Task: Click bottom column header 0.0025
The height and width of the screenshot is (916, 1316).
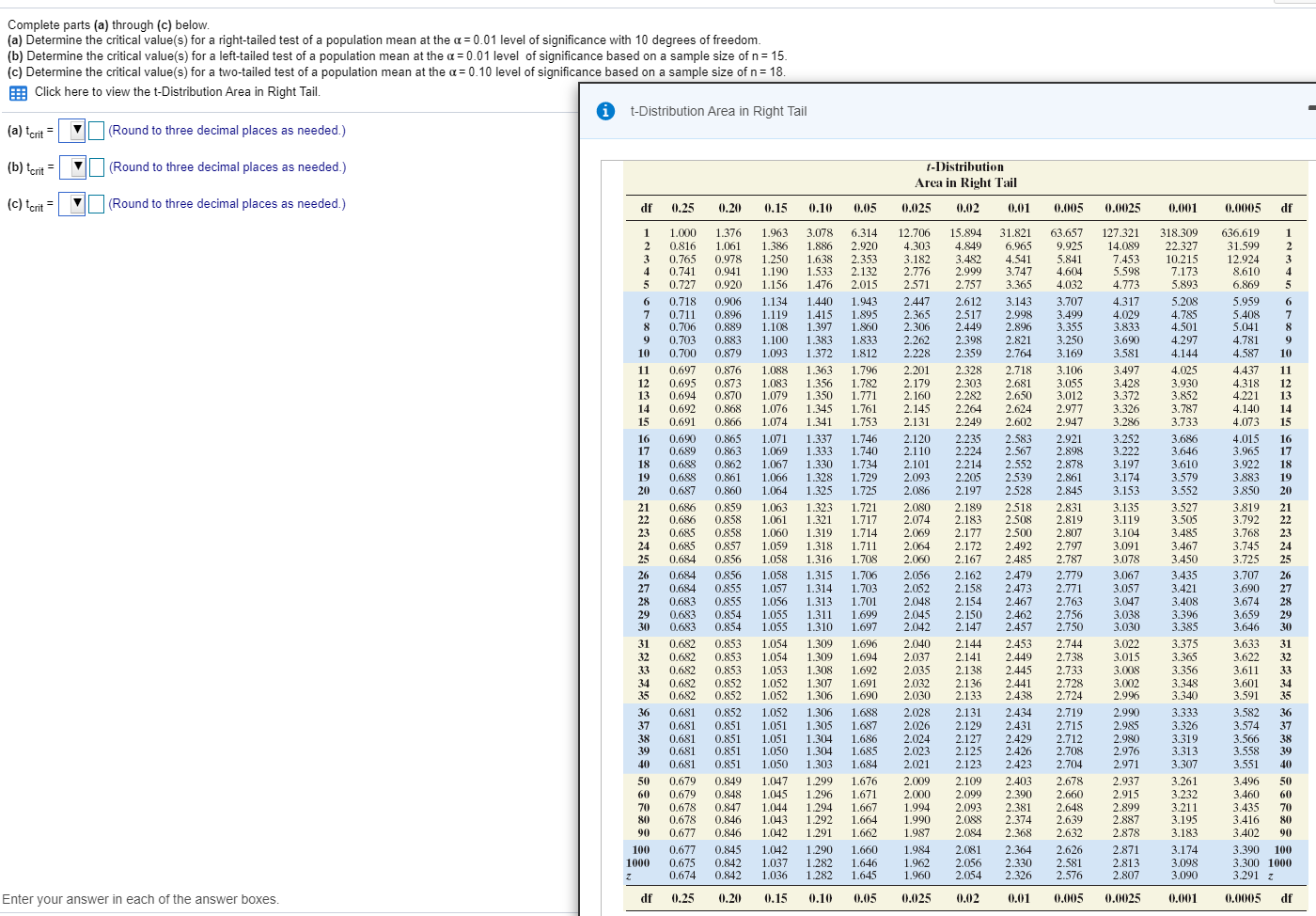Action: tap(1122, 898)
